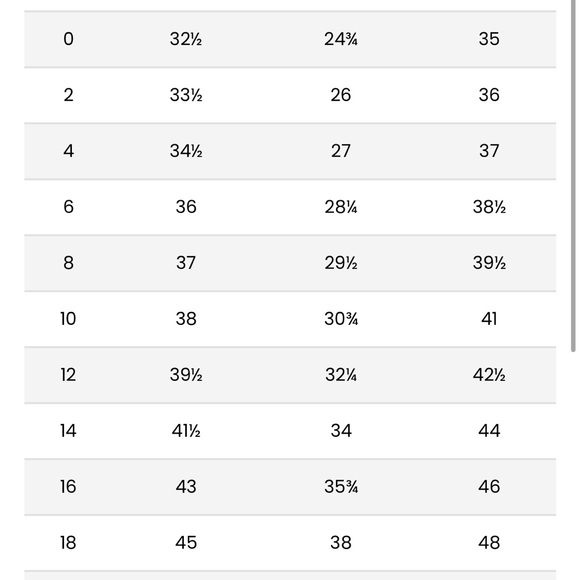580x580 pixels.
Task: Select the size 0 row label
Action: 68,39
